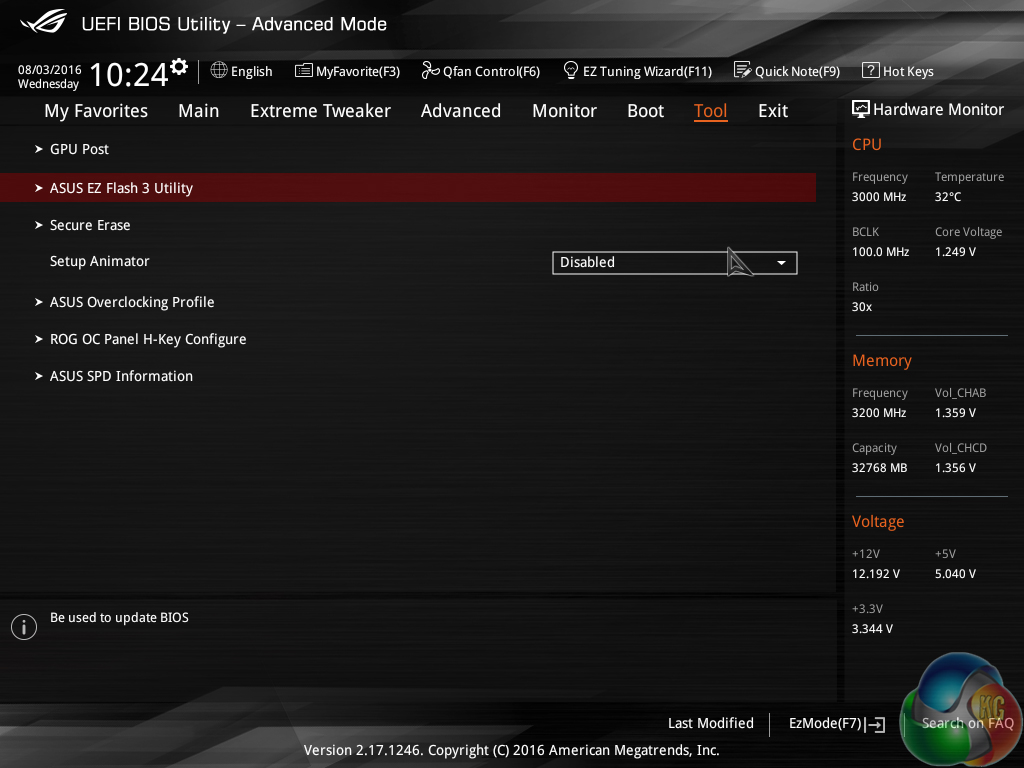Image resolution: width=1024 pixels, height=768 pixels.
Task: Expand the ASUS EZ Flash 3 Utility arrow
Action: coord(39,188)
